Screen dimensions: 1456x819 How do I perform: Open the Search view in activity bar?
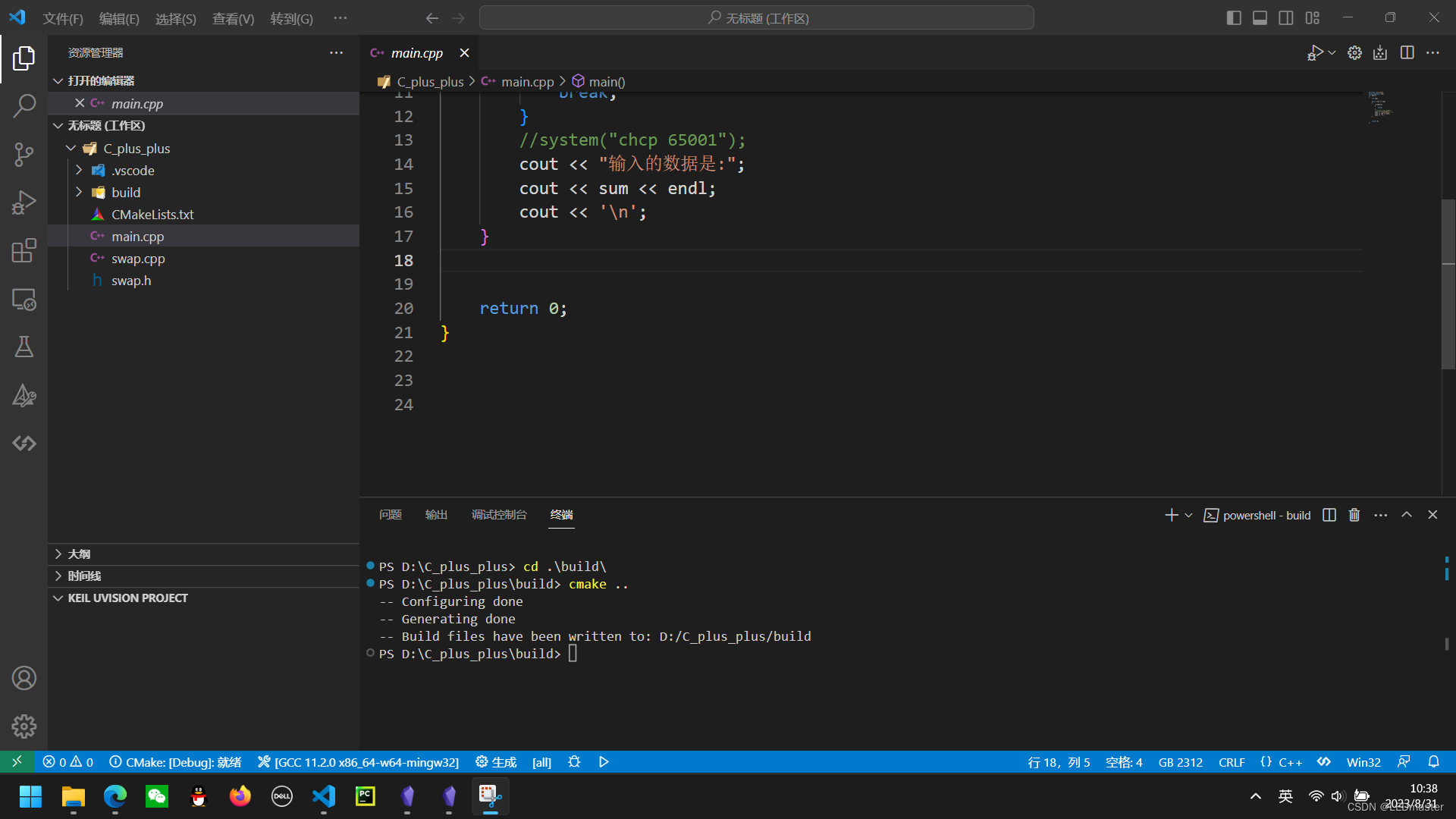pyautogui.click(x=24, y=106)
